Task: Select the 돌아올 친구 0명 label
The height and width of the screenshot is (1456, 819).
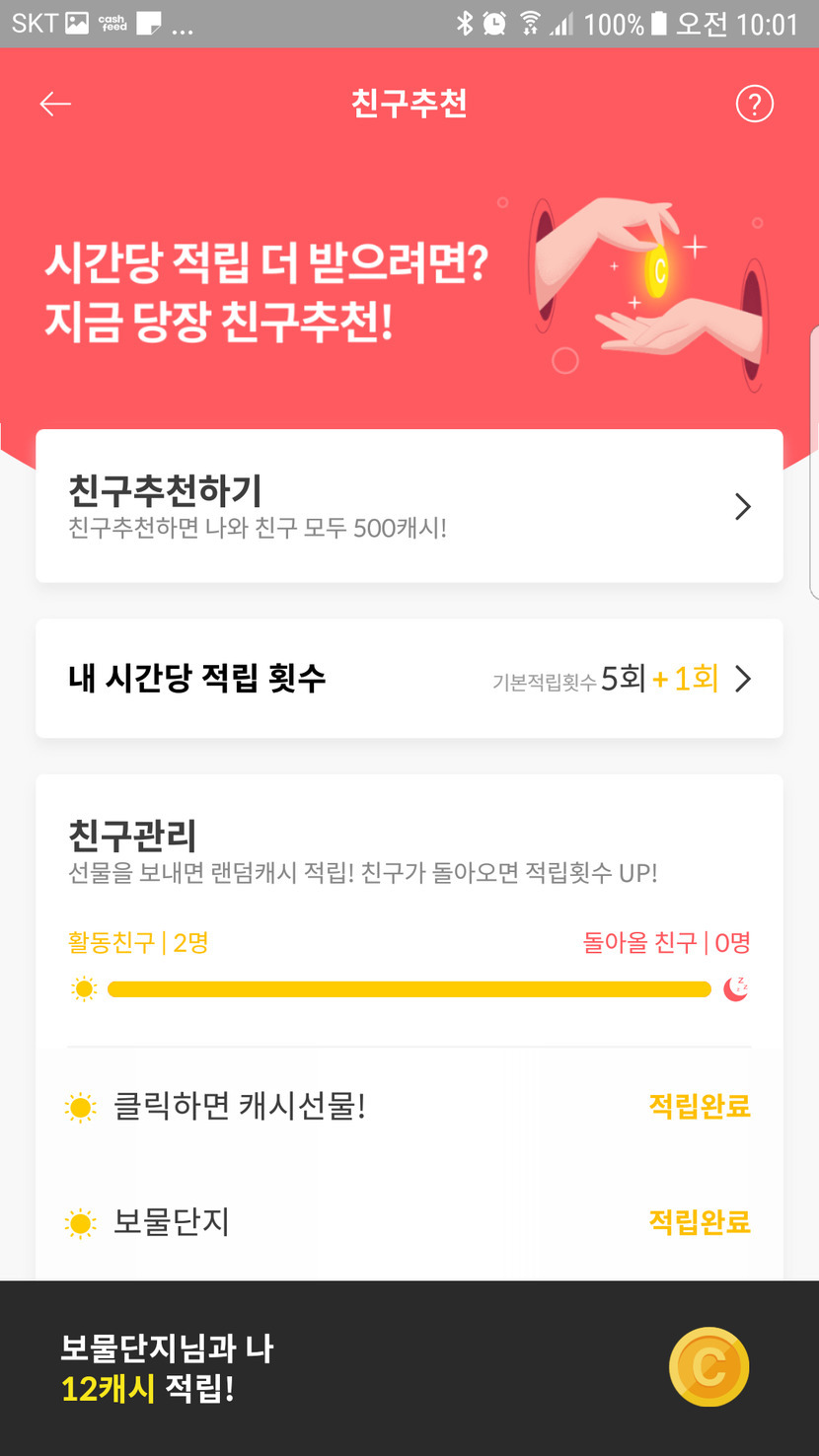Action: (667, 942)
